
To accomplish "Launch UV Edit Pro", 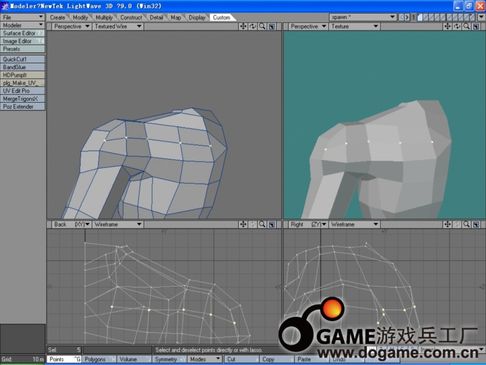I will [22, 91].
